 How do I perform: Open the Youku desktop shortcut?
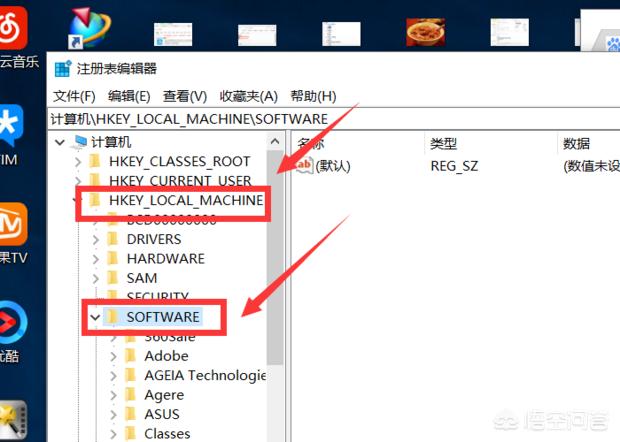tap(14, 322)
